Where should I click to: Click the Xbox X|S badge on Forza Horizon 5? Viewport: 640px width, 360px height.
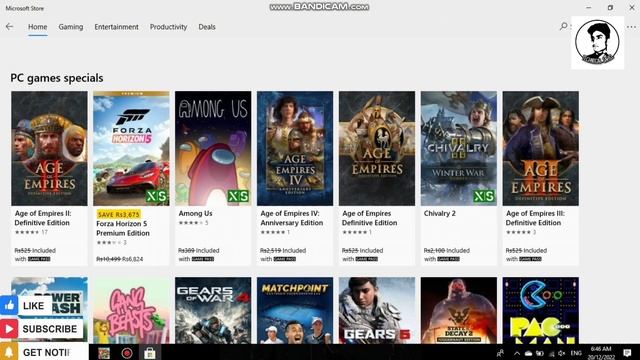pyautogui.click(x=157, y=196)
